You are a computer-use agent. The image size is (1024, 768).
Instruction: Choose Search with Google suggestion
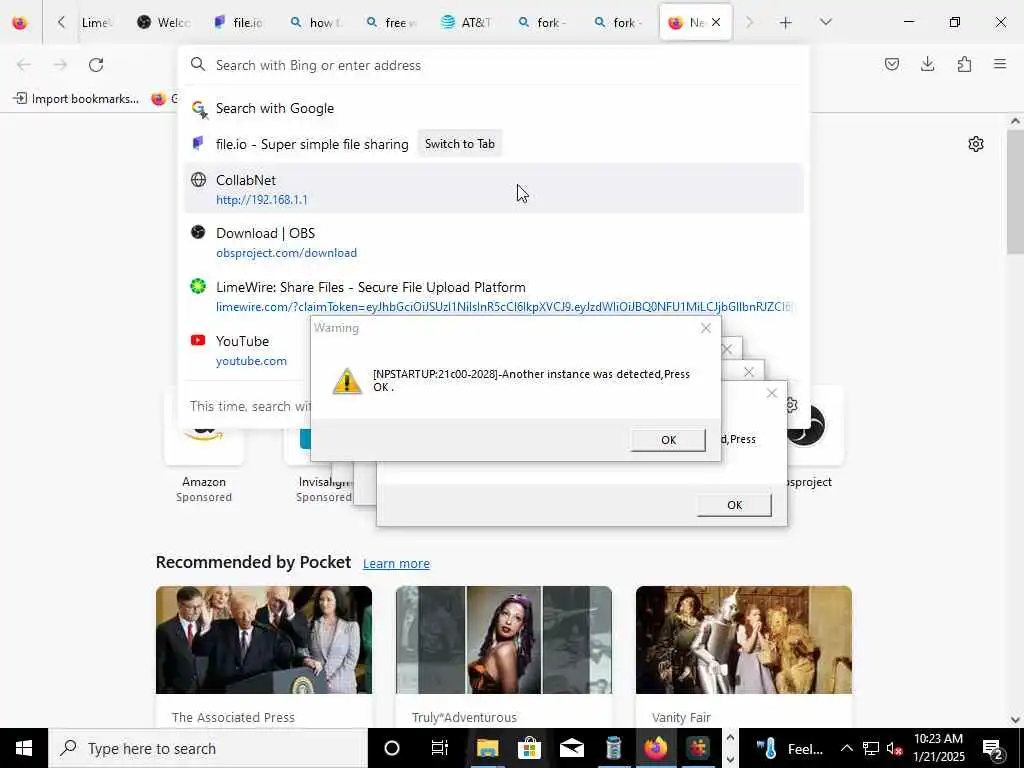[494, 108]
